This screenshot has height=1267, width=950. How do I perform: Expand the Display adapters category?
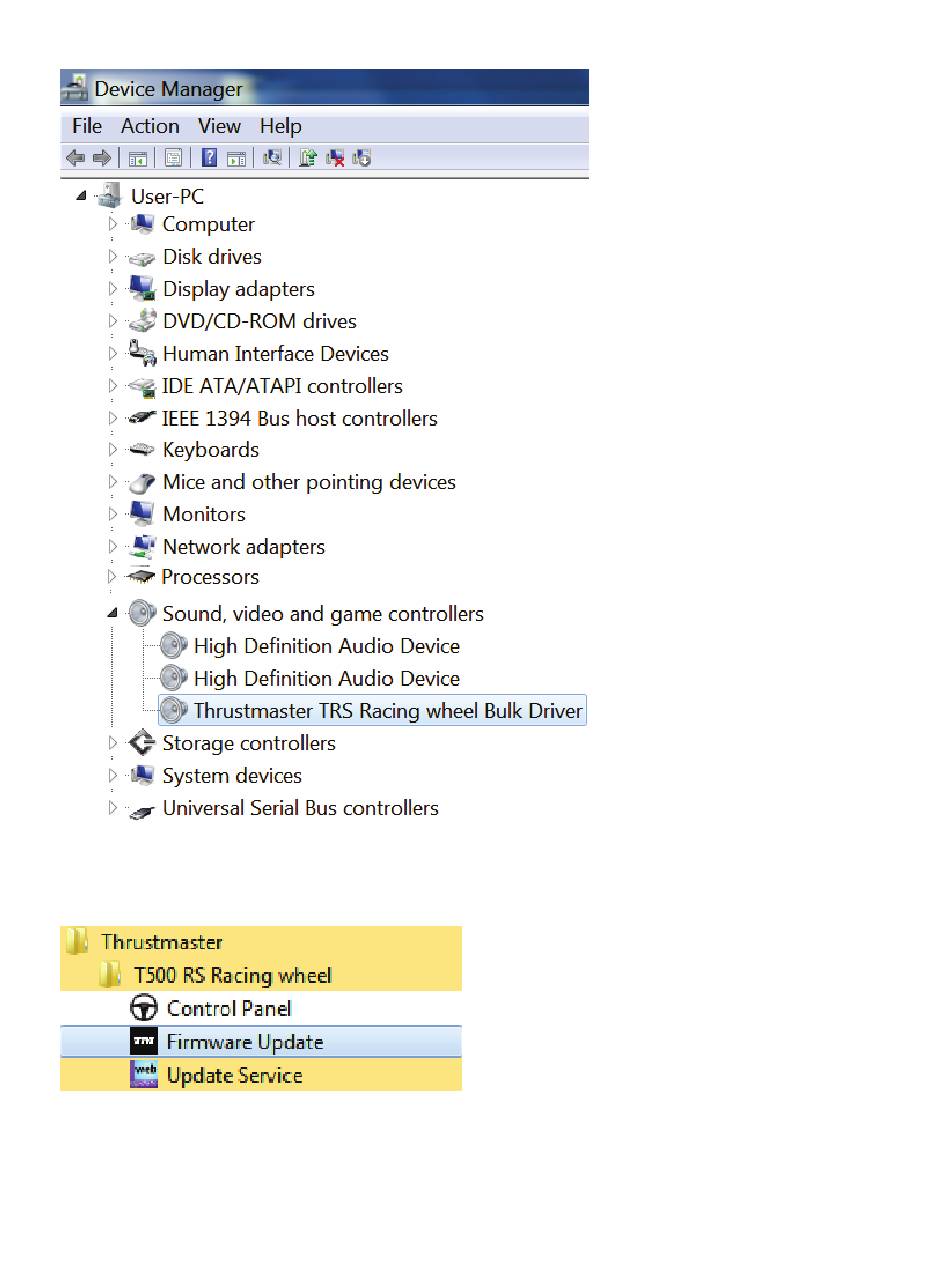coord(113,289)
